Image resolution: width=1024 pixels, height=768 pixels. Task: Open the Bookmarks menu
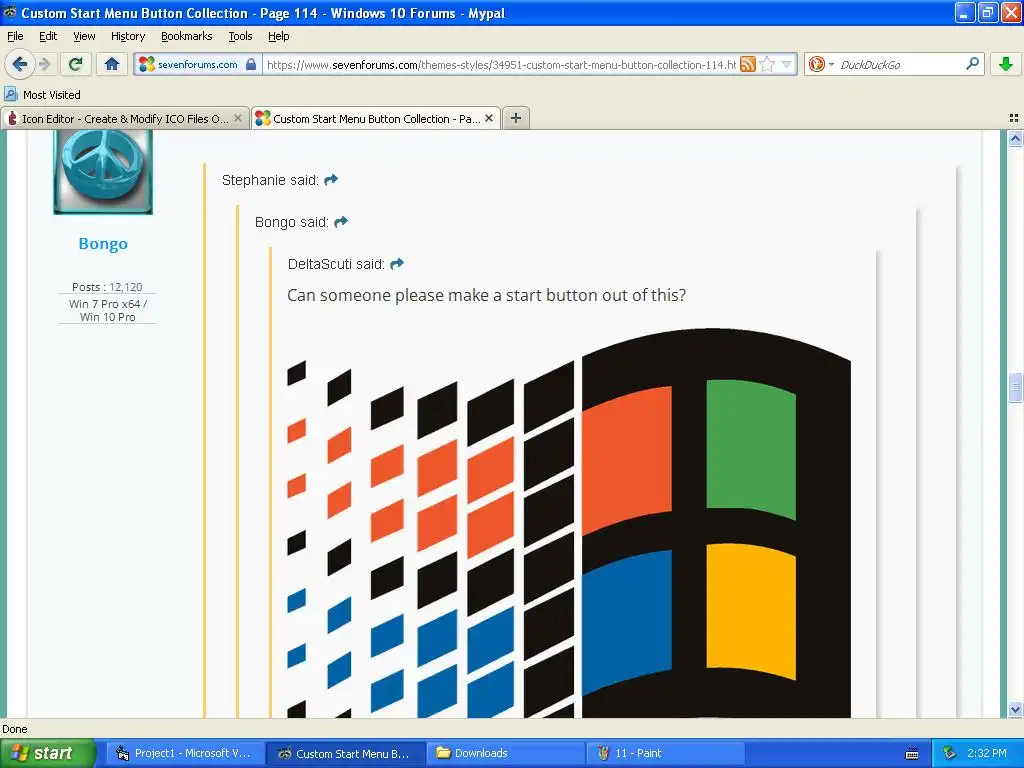pos(186,36)
